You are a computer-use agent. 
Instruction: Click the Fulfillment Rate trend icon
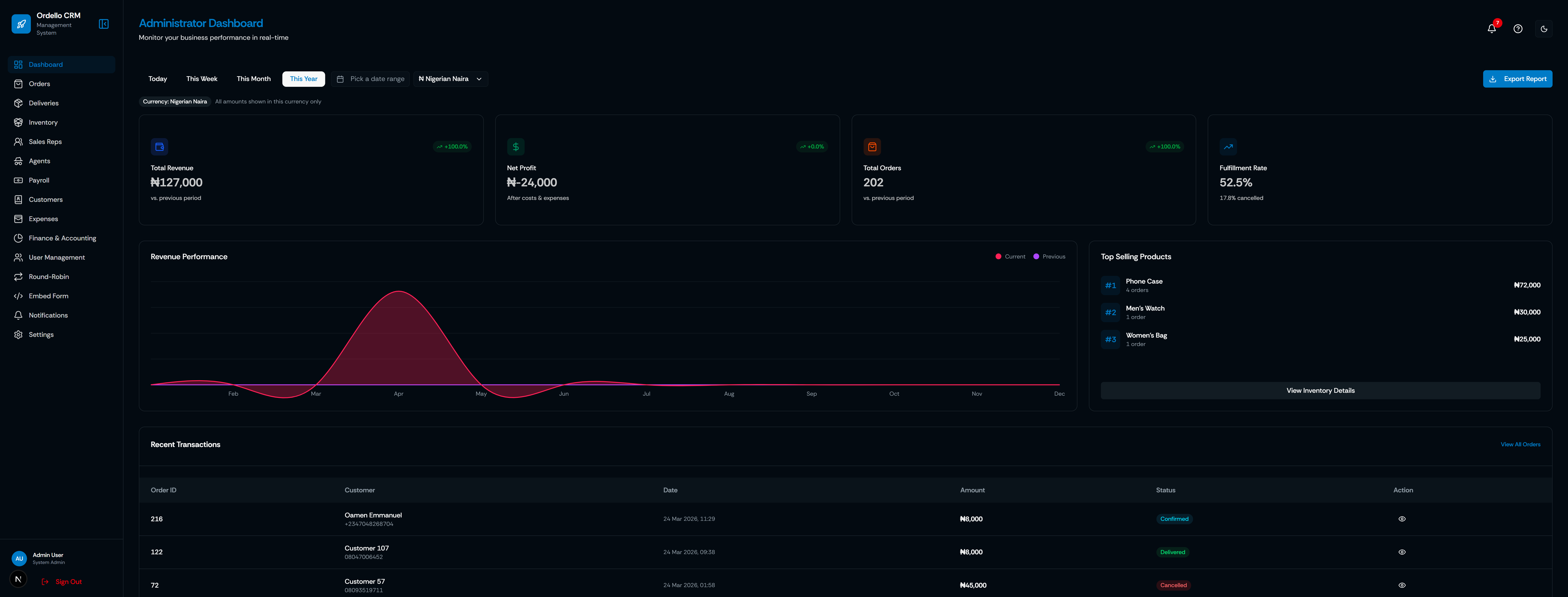[1228, 147]
